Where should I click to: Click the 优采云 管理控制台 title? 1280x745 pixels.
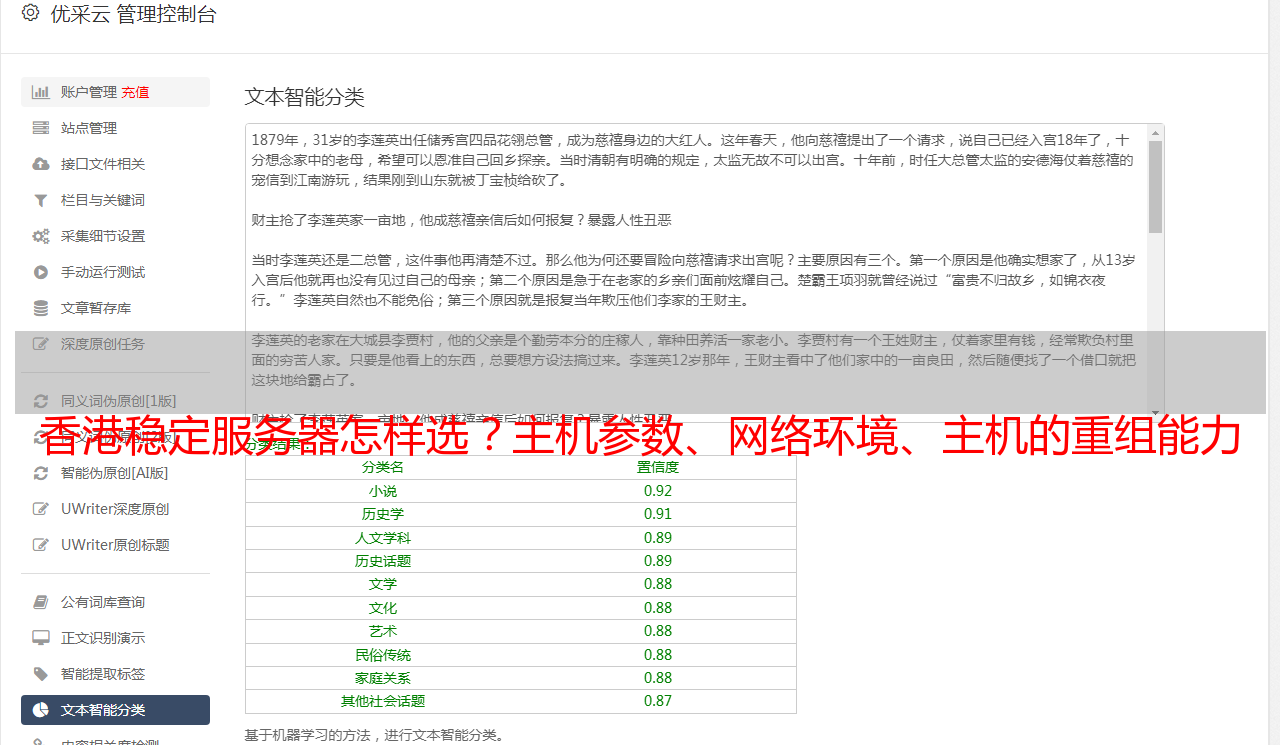(133, 14)
